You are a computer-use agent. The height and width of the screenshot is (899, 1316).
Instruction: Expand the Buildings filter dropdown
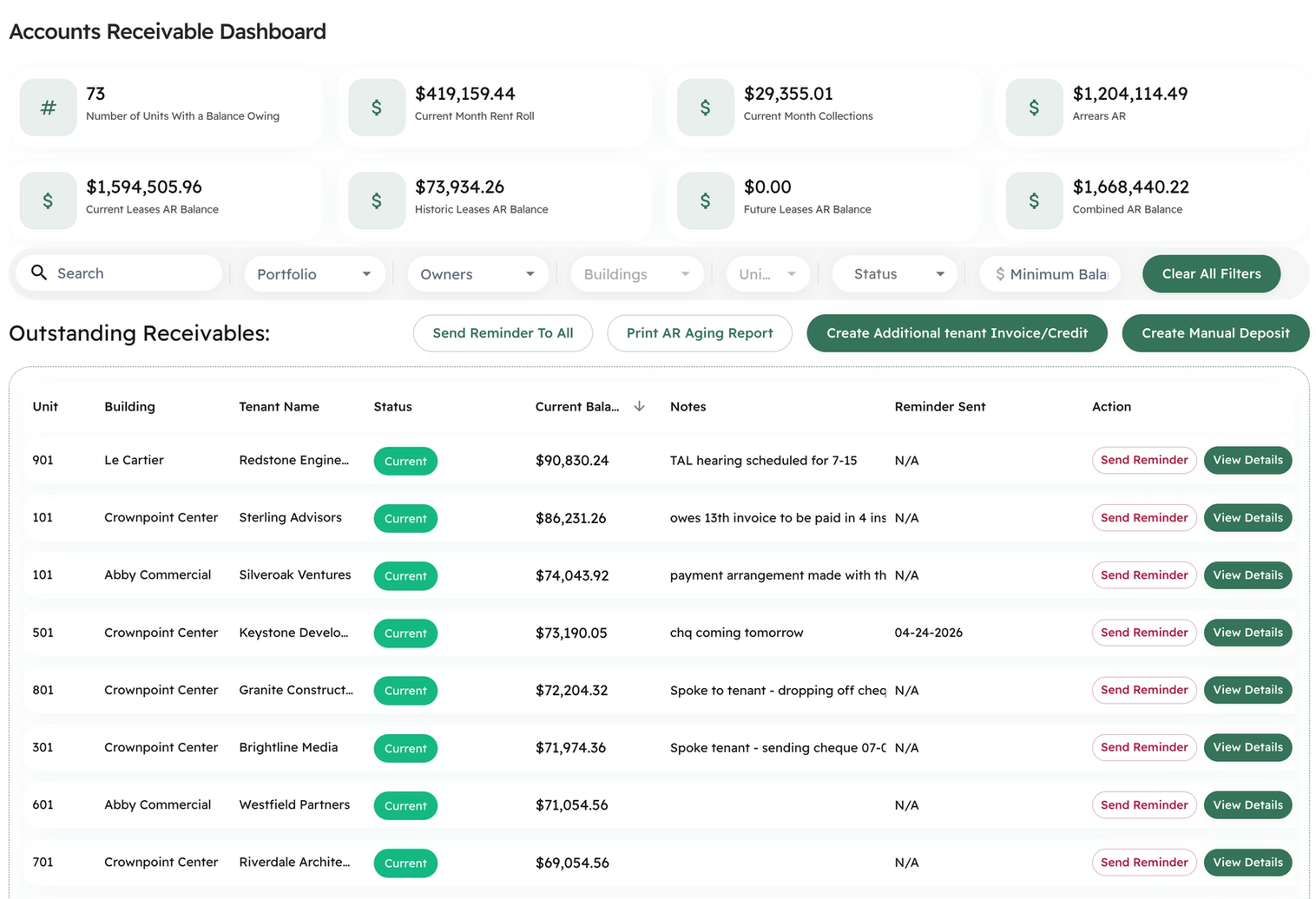point(637,274)
